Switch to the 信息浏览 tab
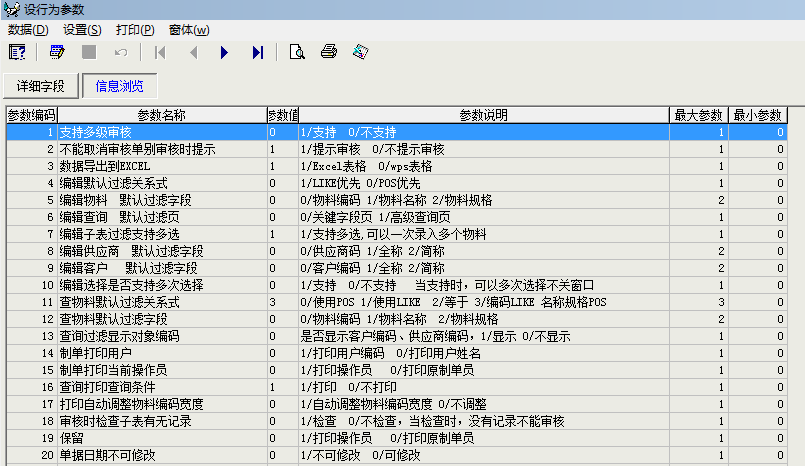 (x=119, y=86)
